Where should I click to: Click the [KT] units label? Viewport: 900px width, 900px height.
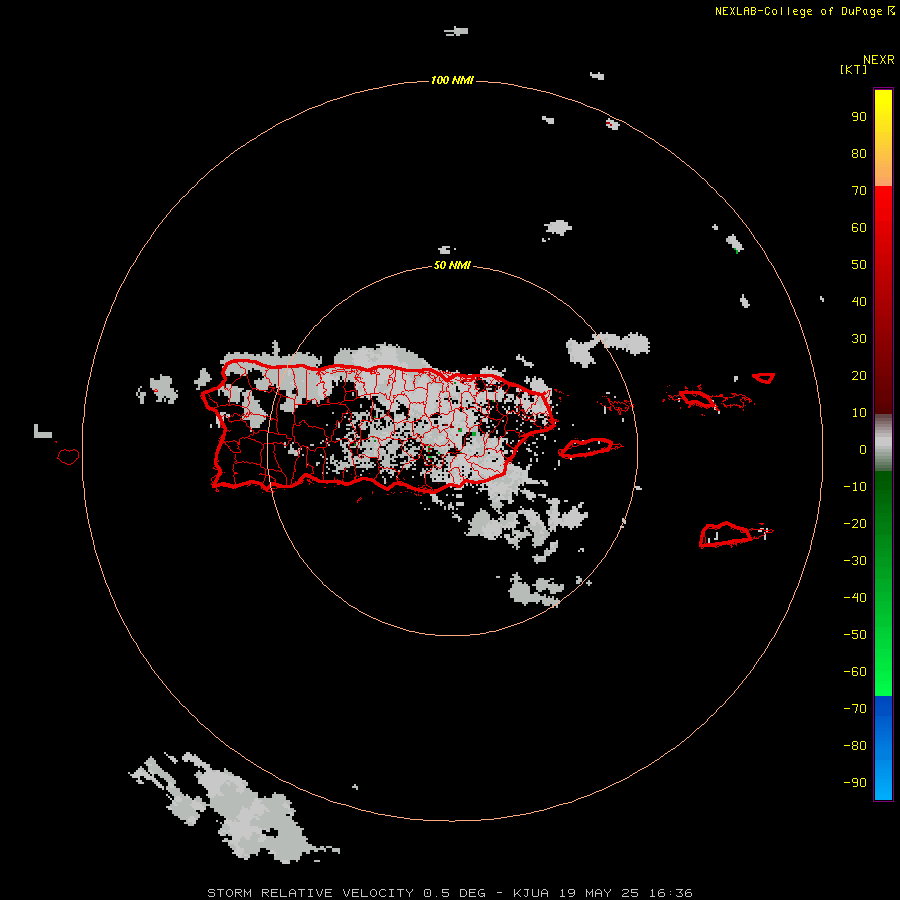853,69
